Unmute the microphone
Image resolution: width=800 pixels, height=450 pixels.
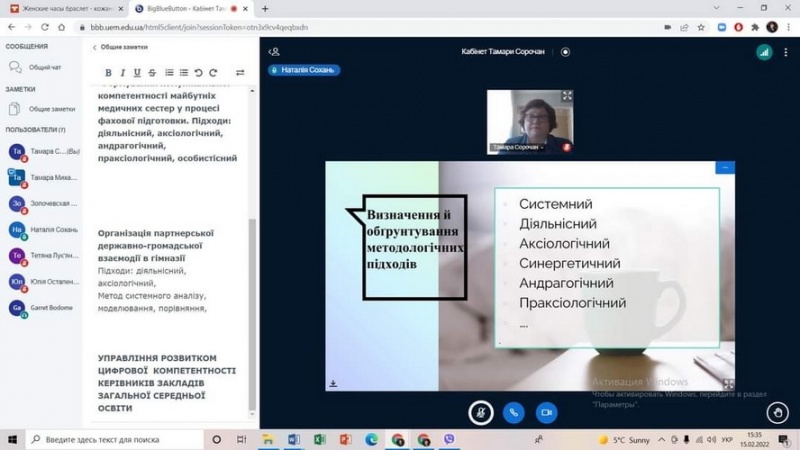coord(481,412)
